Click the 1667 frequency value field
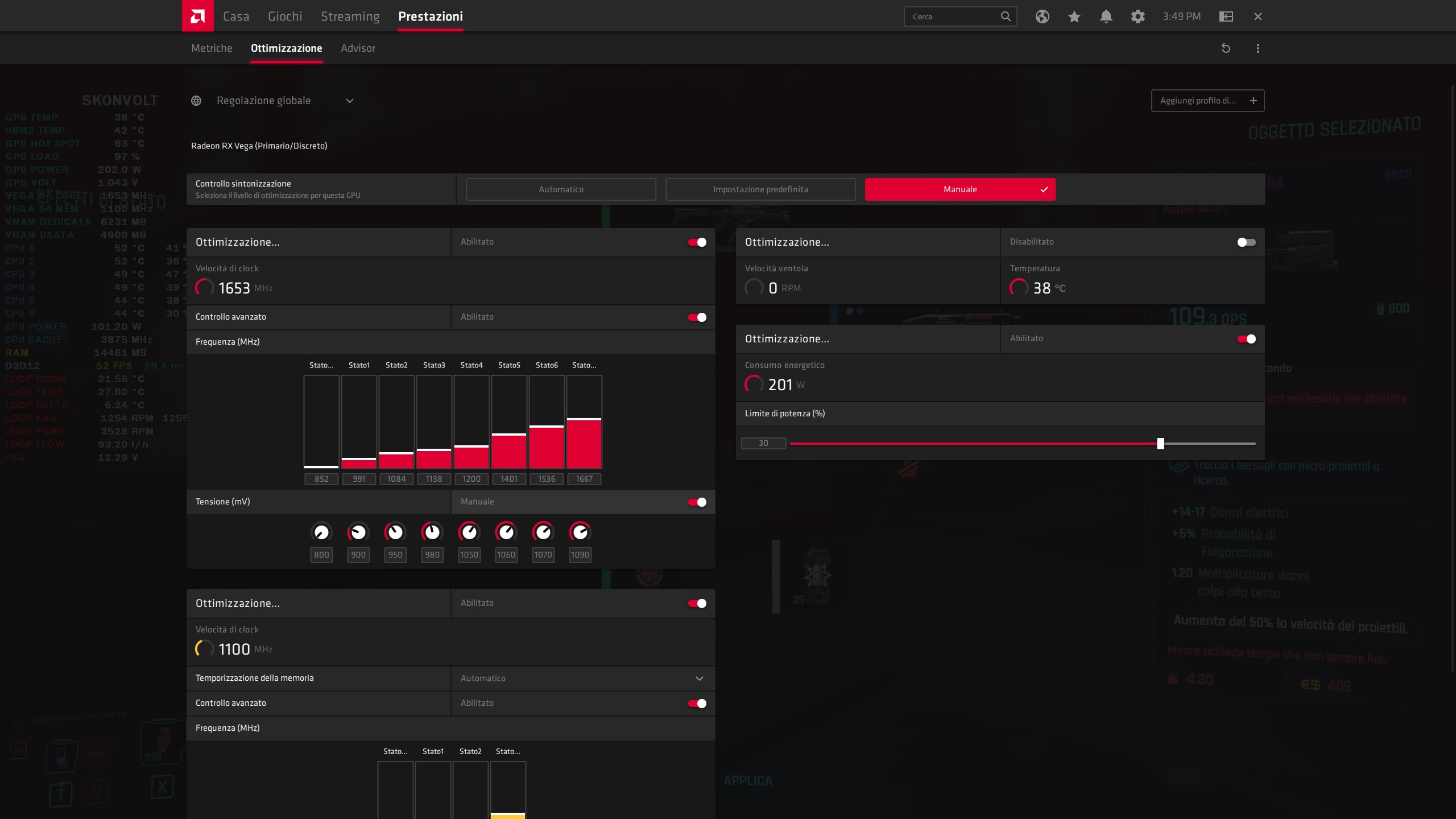Viewport: 1456px width, 819px height. tap(584, 479)
